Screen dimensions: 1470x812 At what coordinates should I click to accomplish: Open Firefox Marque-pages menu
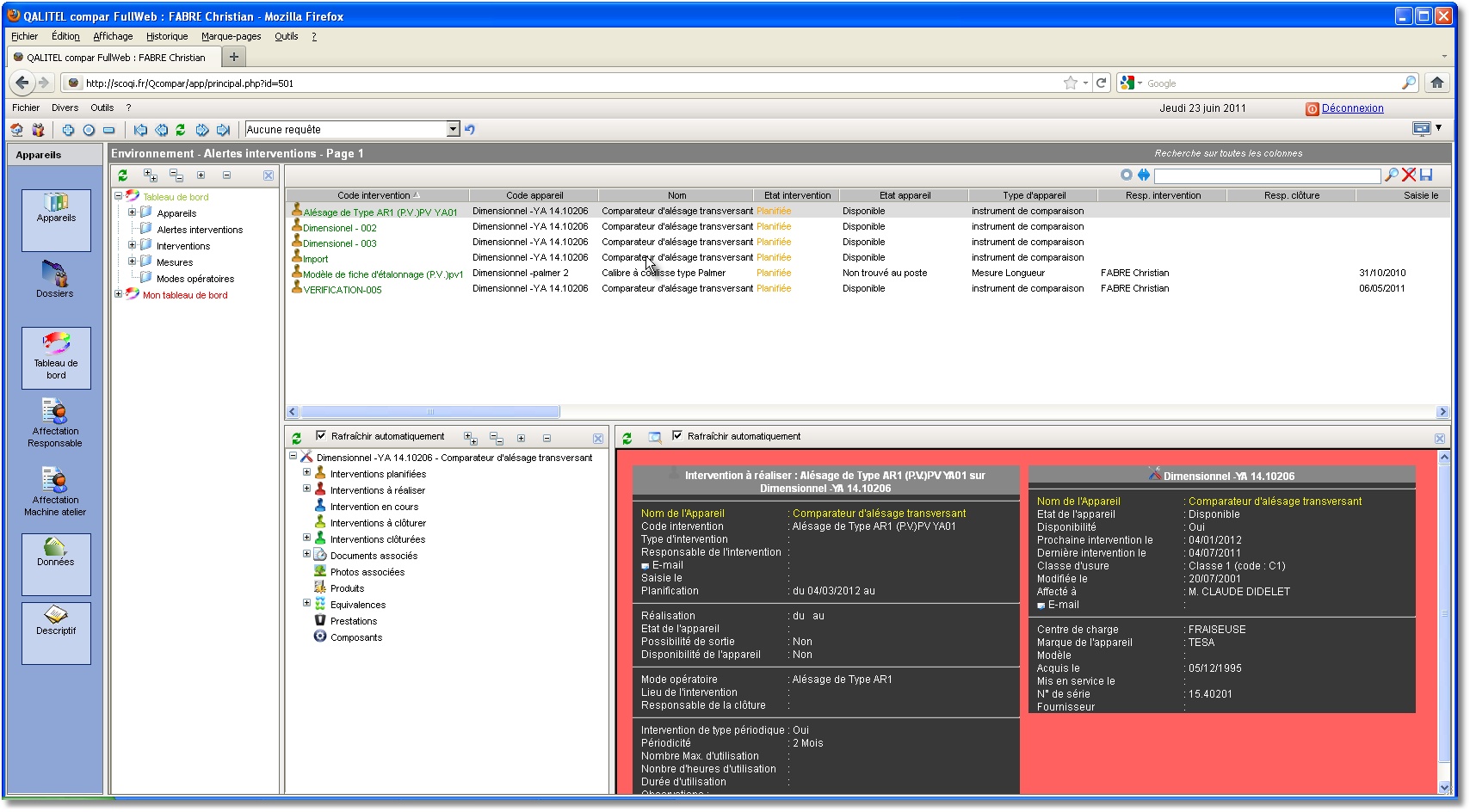[231, 36]
